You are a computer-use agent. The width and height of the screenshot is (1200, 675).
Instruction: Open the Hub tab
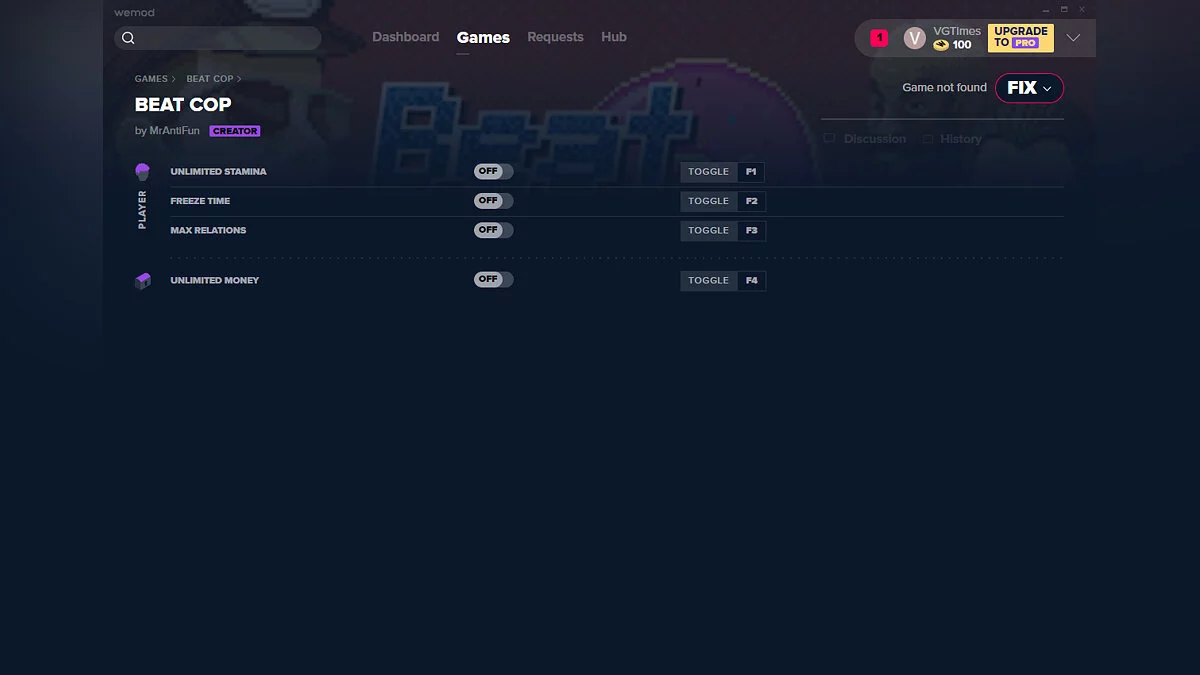point(614,37)
